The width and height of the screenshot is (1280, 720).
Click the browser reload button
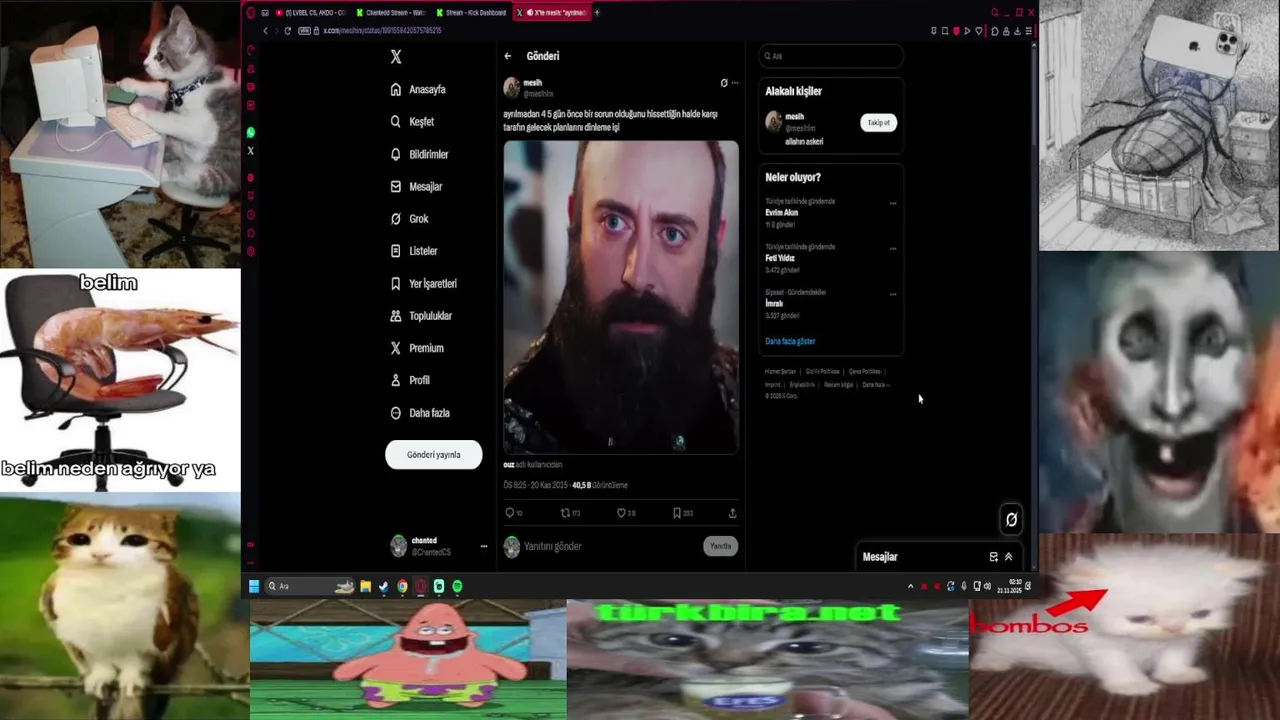[x=287, y=31]
